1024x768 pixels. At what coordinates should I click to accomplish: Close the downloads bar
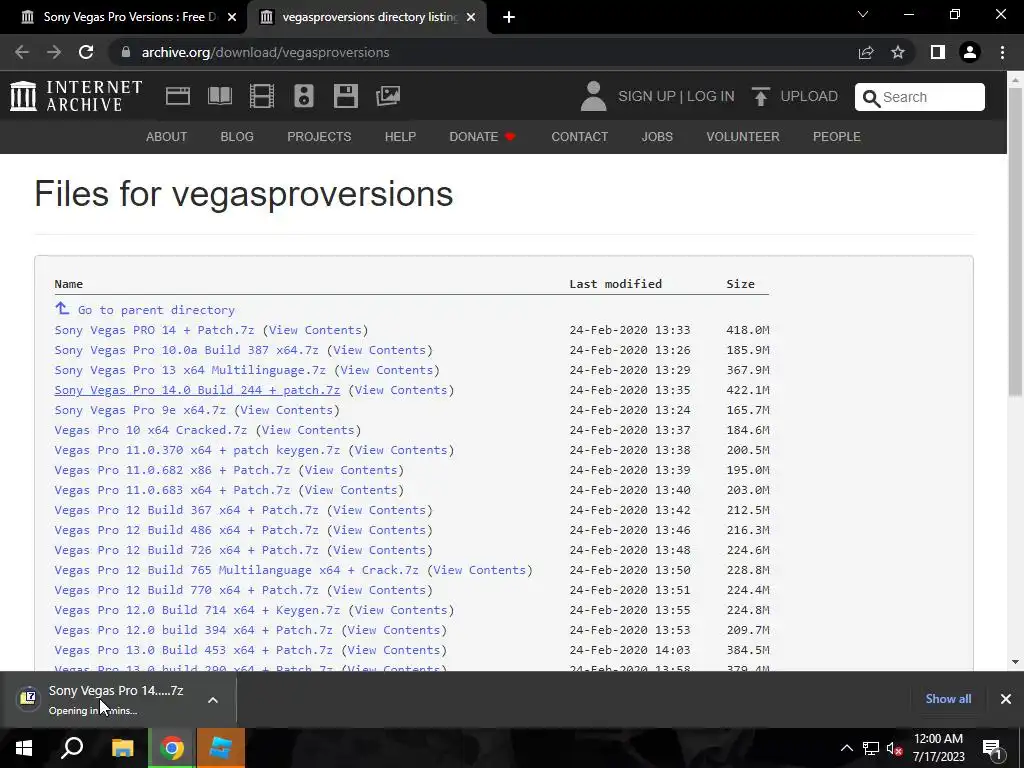tap(1006, 699)
